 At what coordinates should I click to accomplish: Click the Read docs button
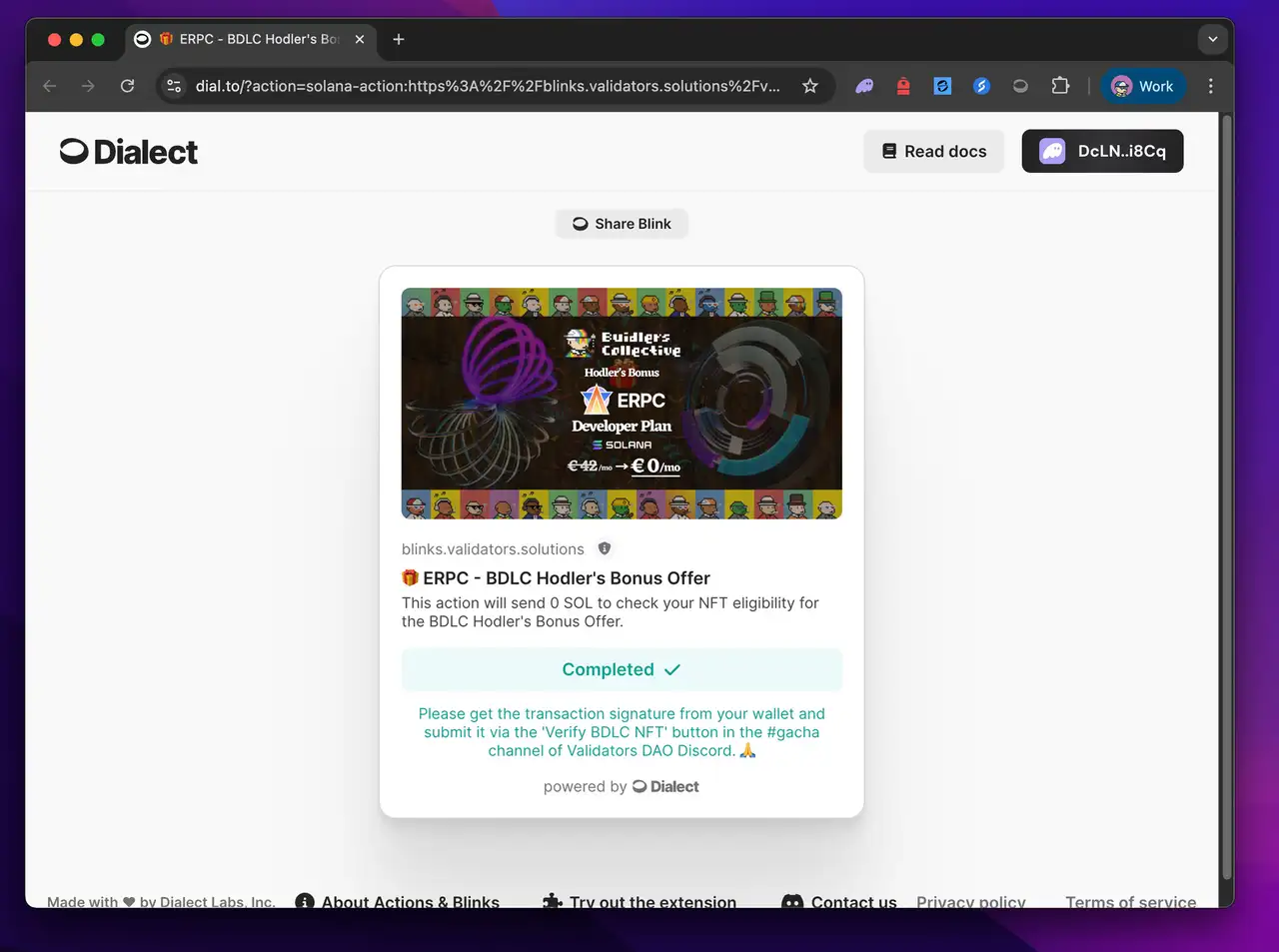(933, 151)
